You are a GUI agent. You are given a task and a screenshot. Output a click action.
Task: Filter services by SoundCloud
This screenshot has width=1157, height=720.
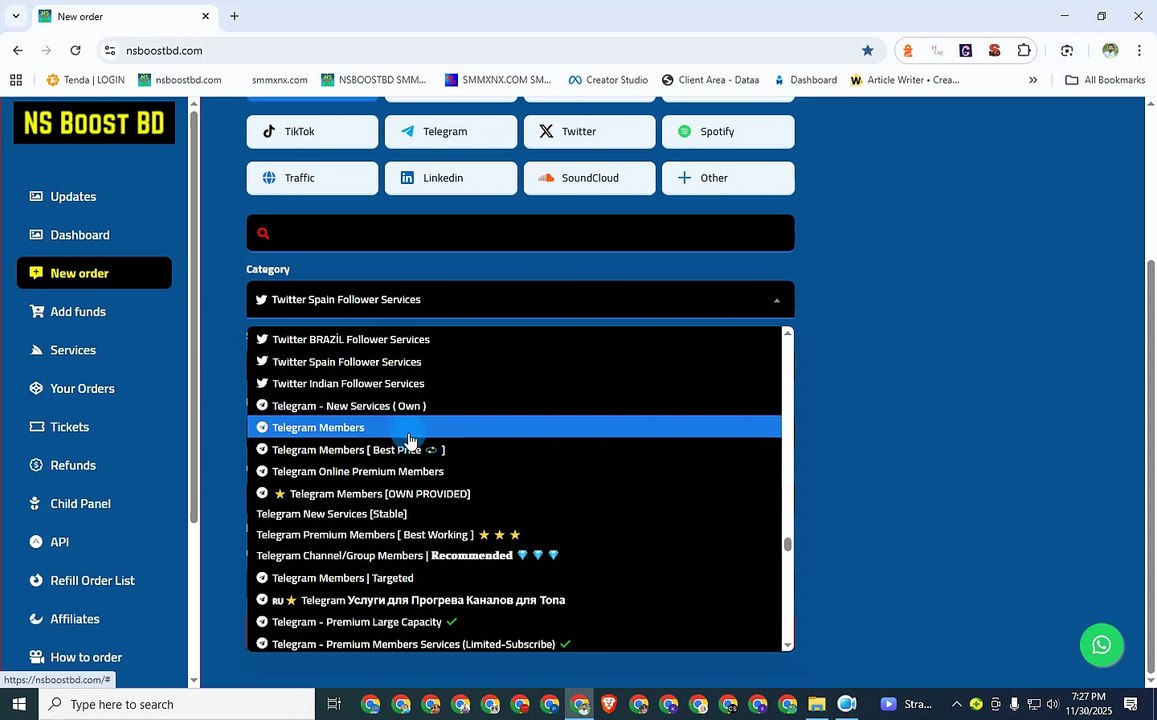[x=589, y=178]
